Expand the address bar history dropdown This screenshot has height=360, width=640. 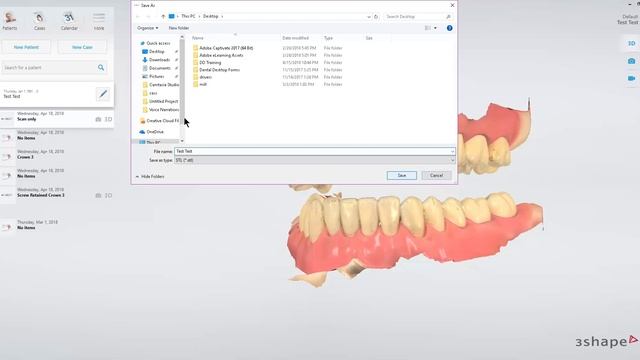[369, 16]
